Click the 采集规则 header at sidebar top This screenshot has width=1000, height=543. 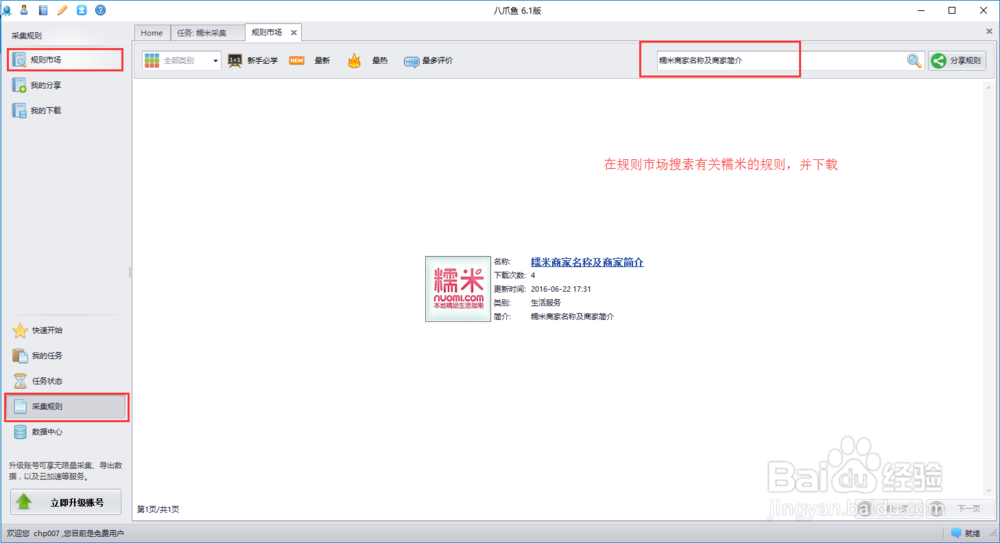click(x=27, y=36)
